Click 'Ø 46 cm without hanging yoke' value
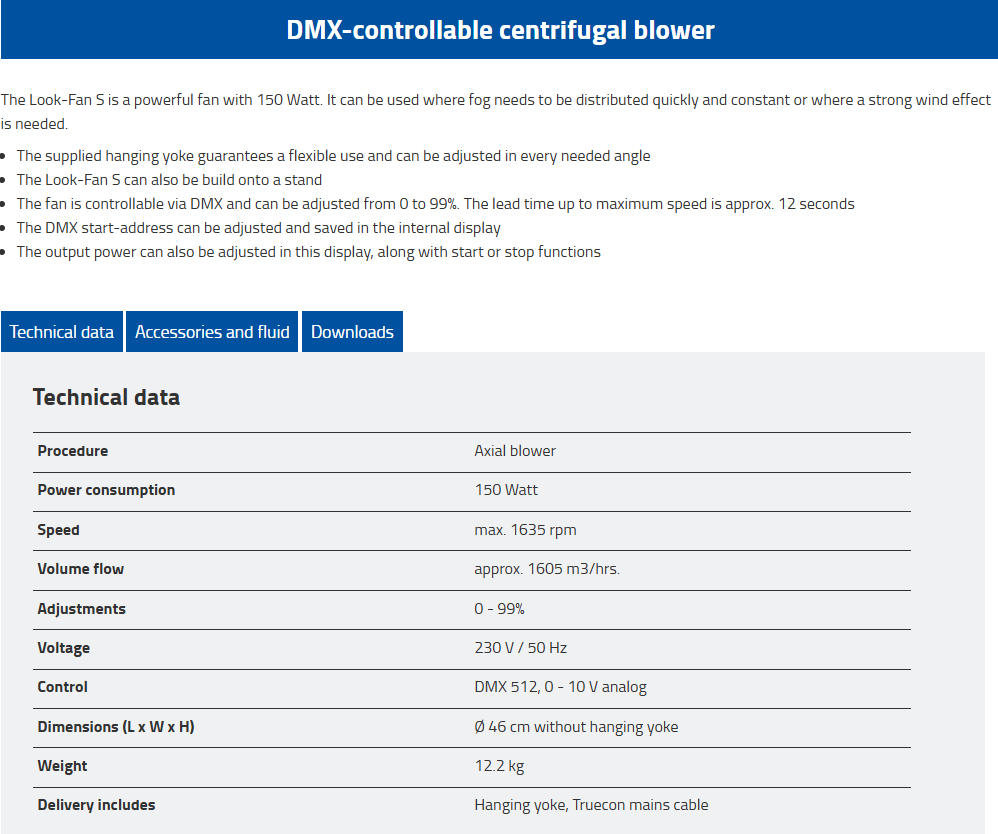The height and width of the screenshot is (834, 998). pyautogui.click(x=576, y=726)
